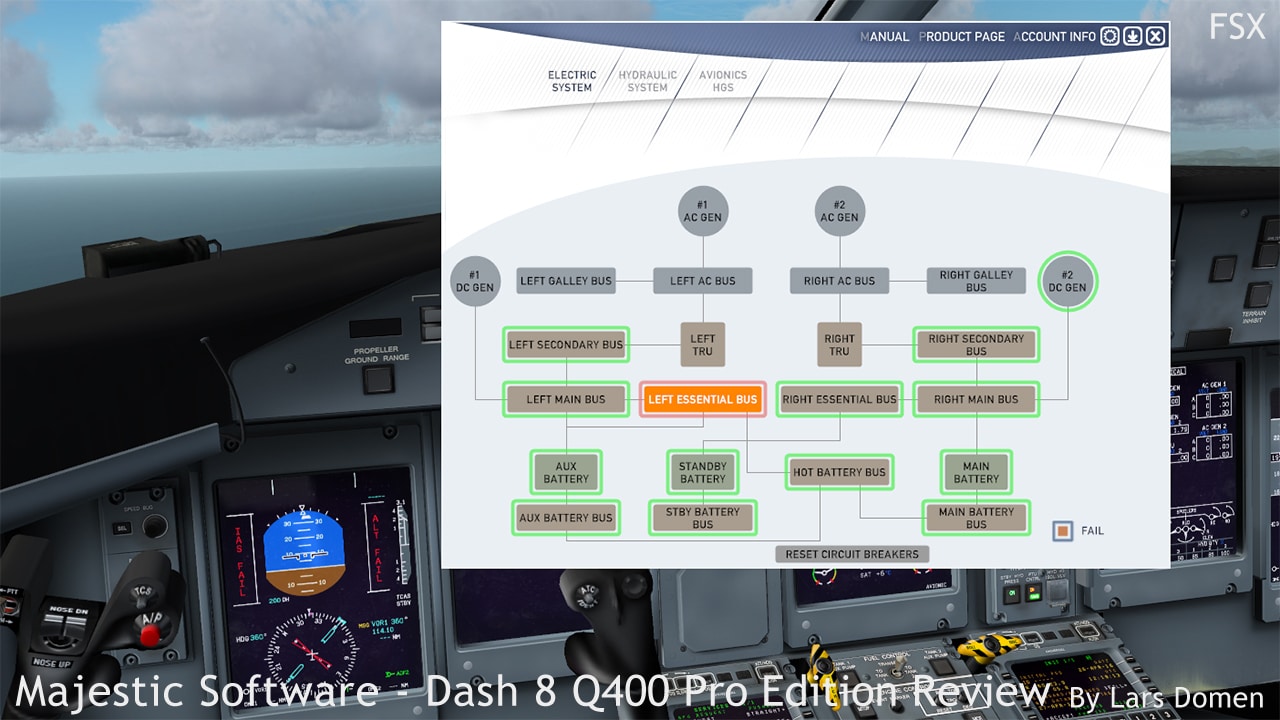Click the FAIL legend square icon

(1063, 530)
